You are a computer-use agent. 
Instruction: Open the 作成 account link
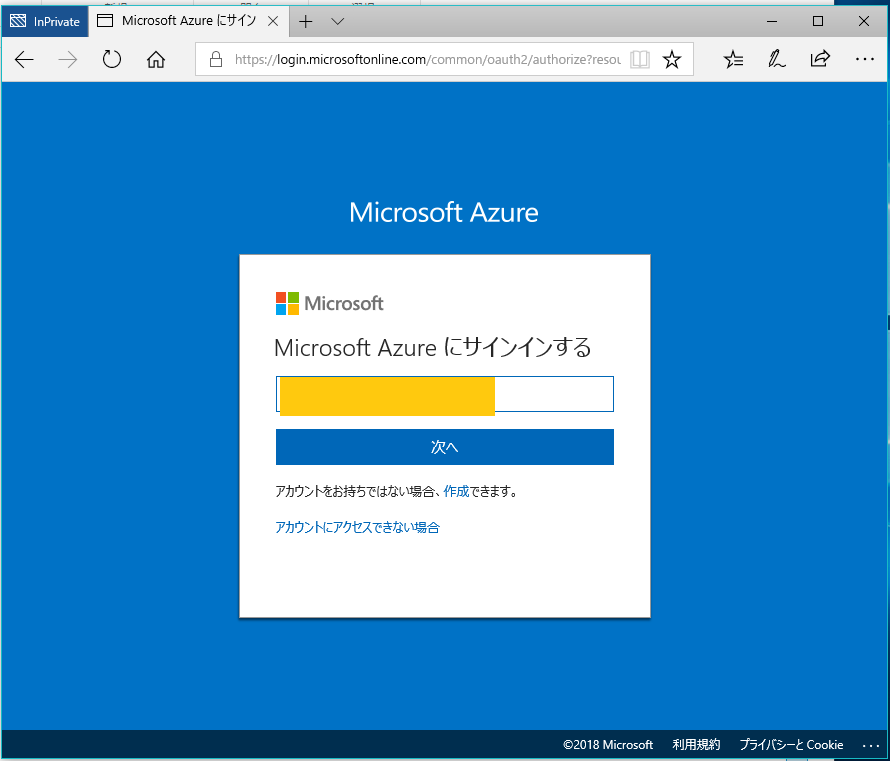456,491
